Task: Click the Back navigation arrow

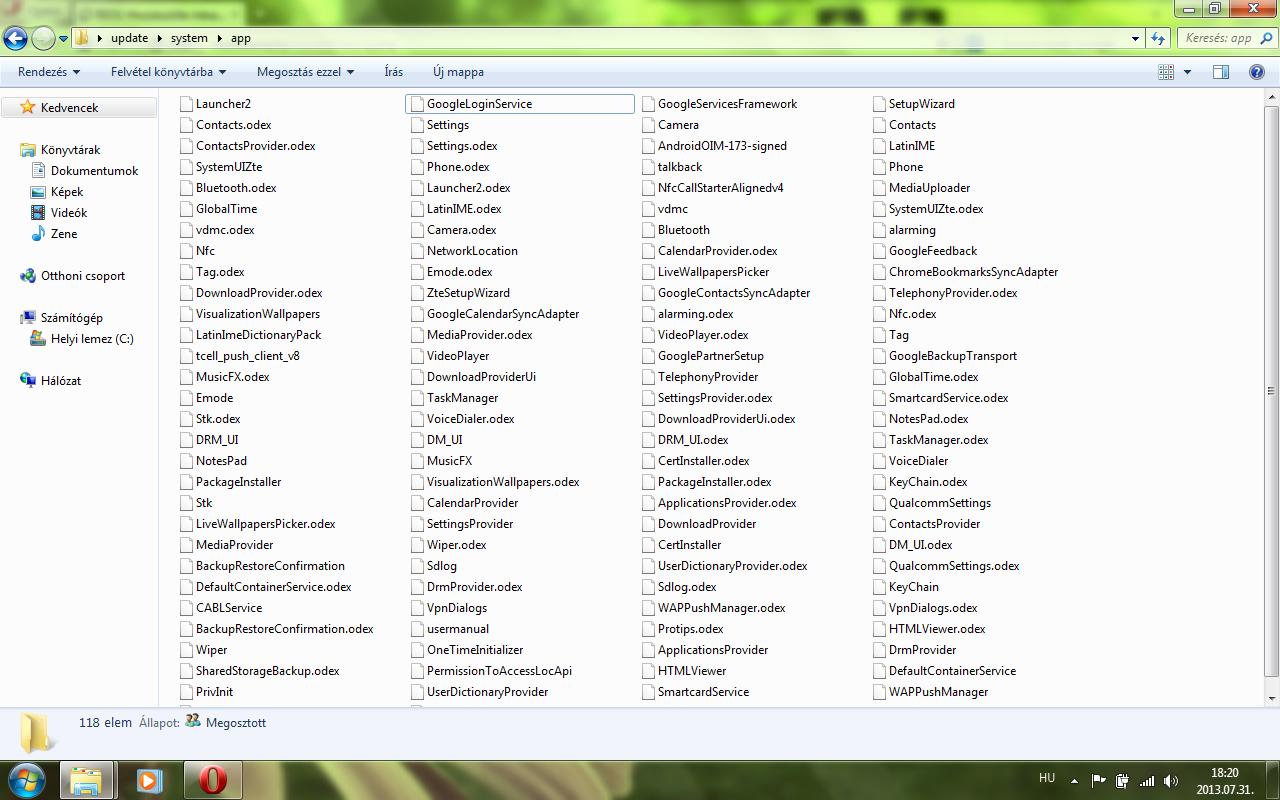Action: 15,38
